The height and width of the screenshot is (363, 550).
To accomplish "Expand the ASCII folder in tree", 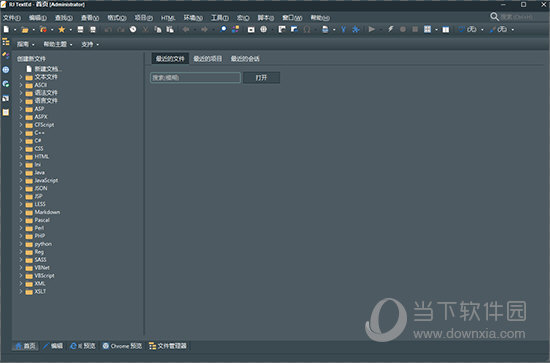I will coord(21,85).
